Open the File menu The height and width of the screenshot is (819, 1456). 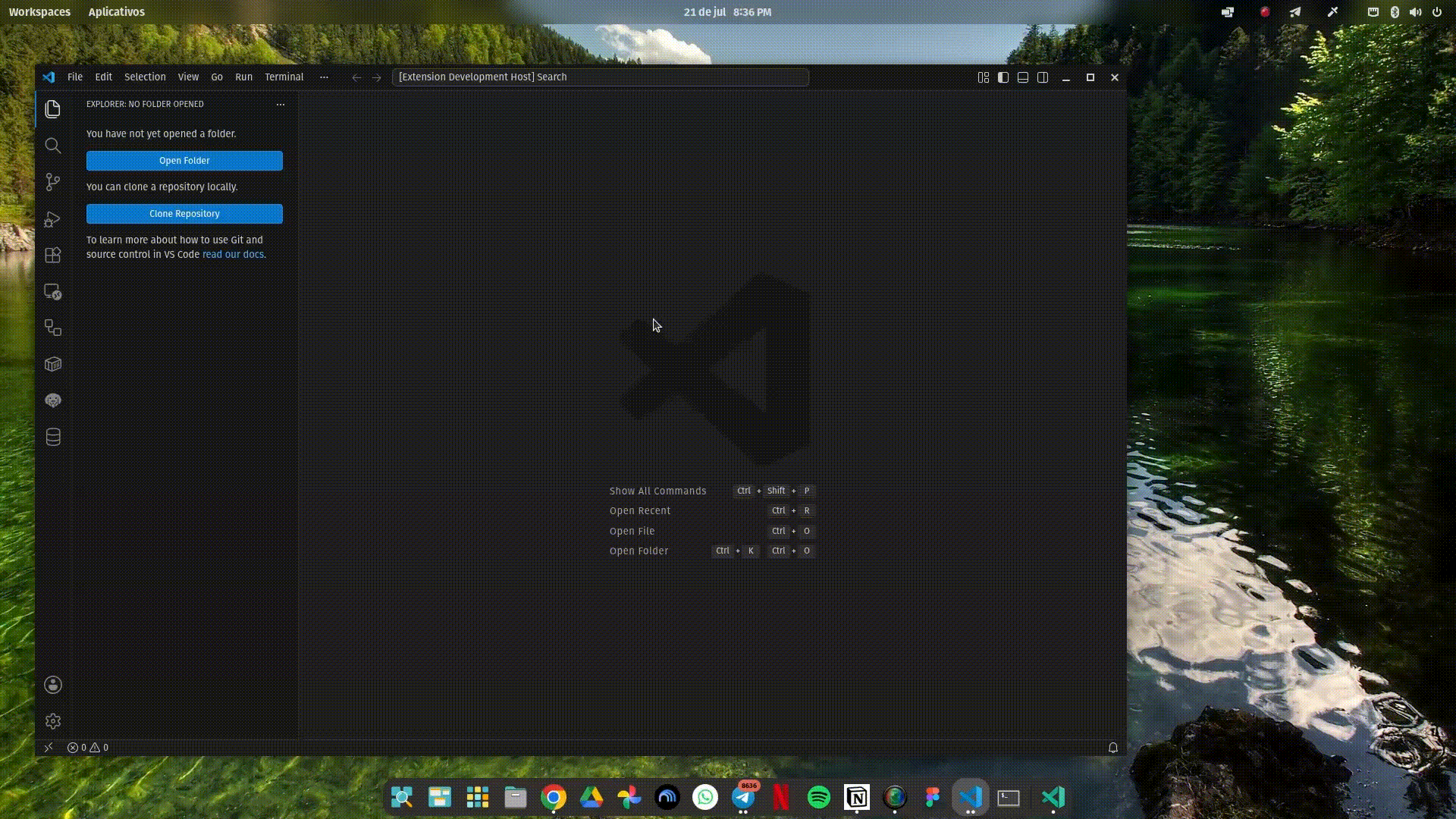click(x=75, y=77)
